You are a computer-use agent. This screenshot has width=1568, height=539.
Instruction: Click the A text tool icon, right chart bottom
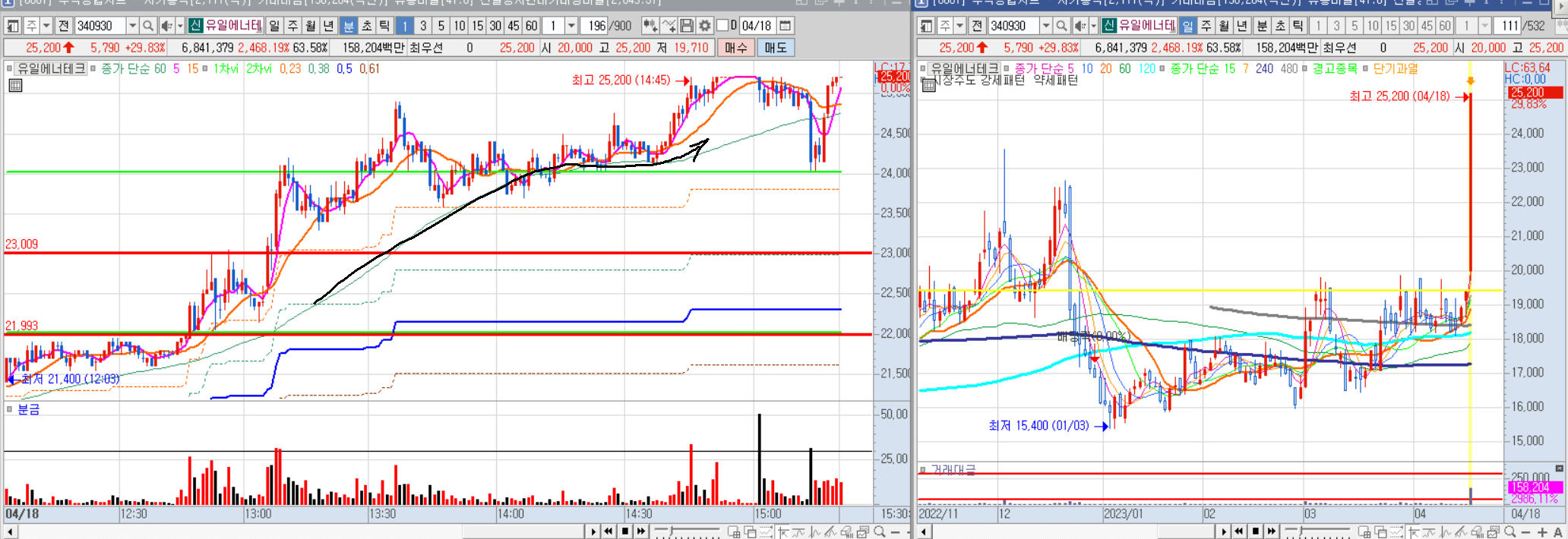[1558, 531]
